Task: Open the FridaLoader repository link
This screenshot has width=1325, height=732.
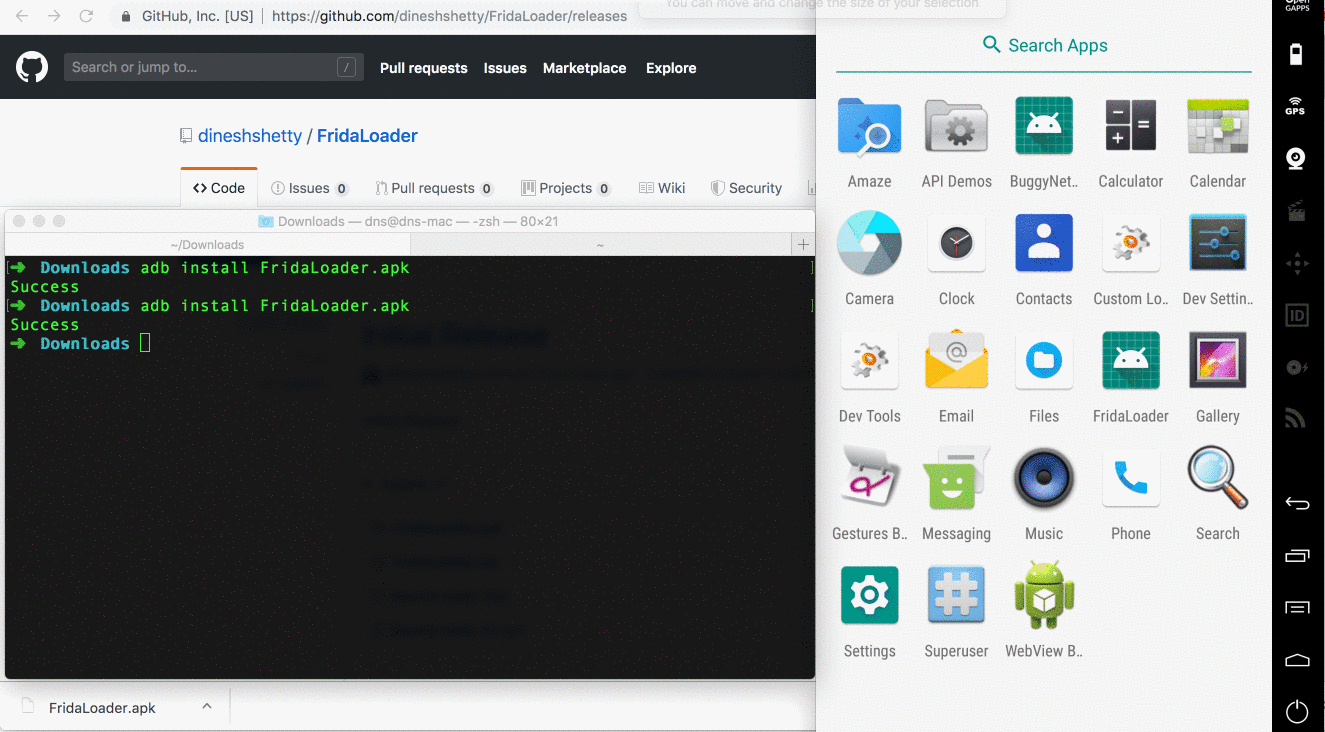Action: (x=367, y=136)
